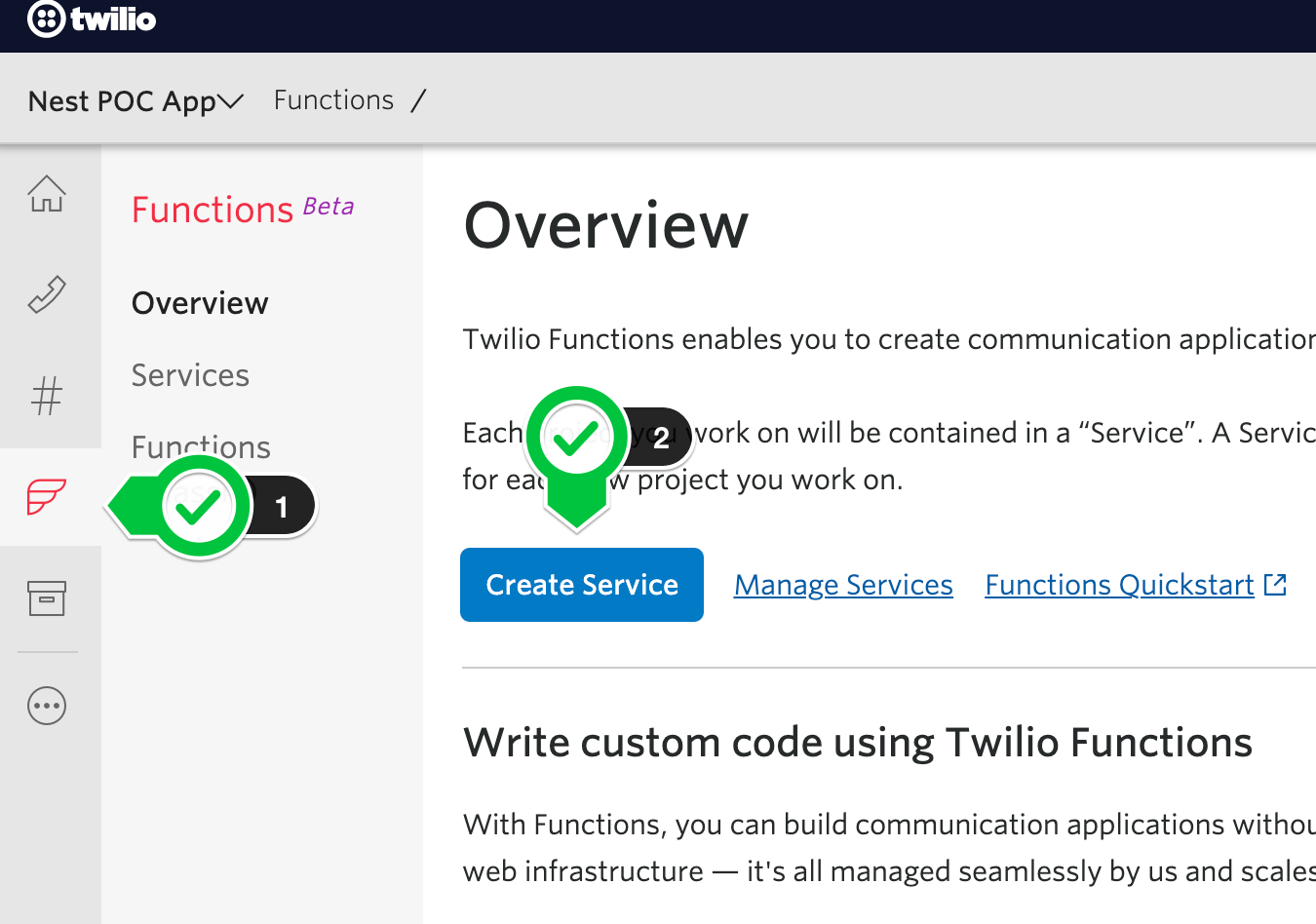Click 'Write custom code using Twilio Functions' heading

[x=858, y=743]
